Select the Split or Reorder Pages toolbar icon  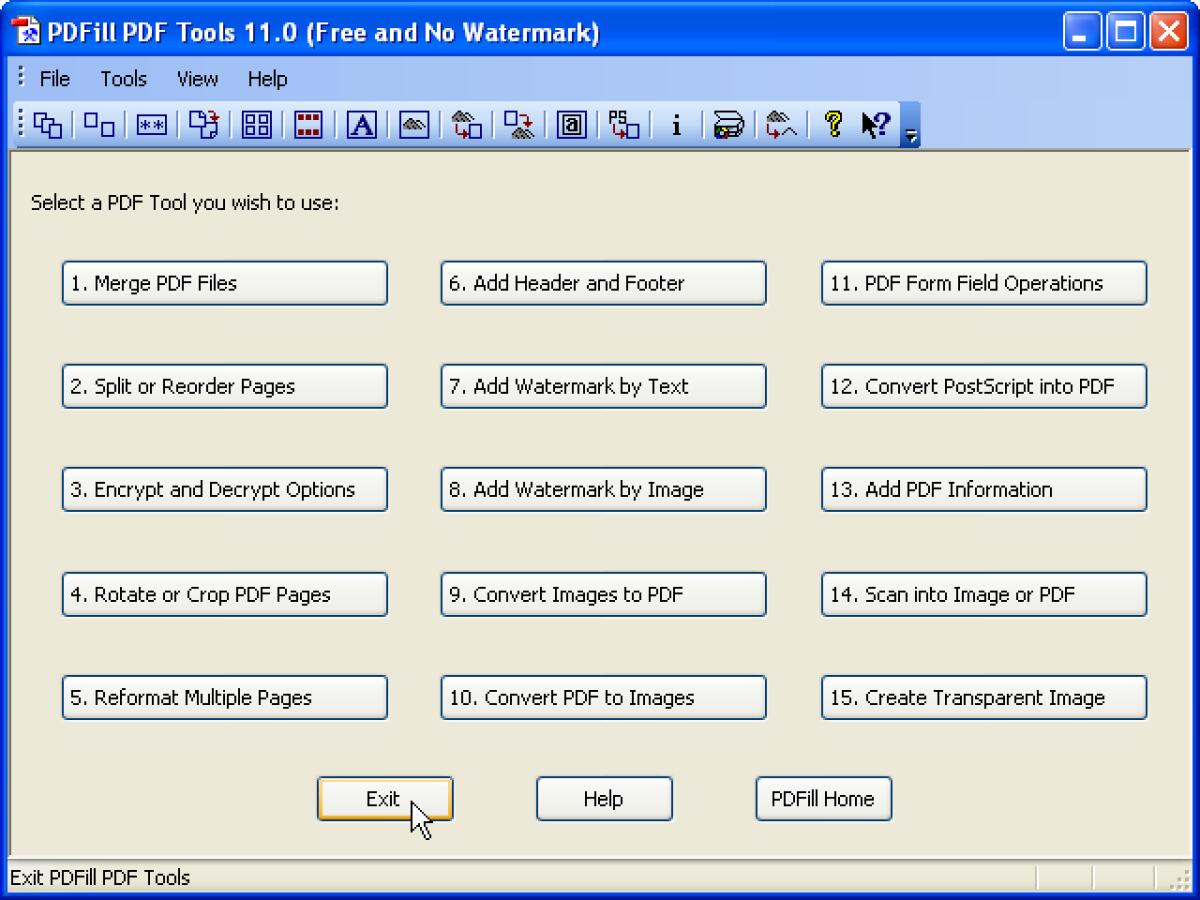coord(98,124)
